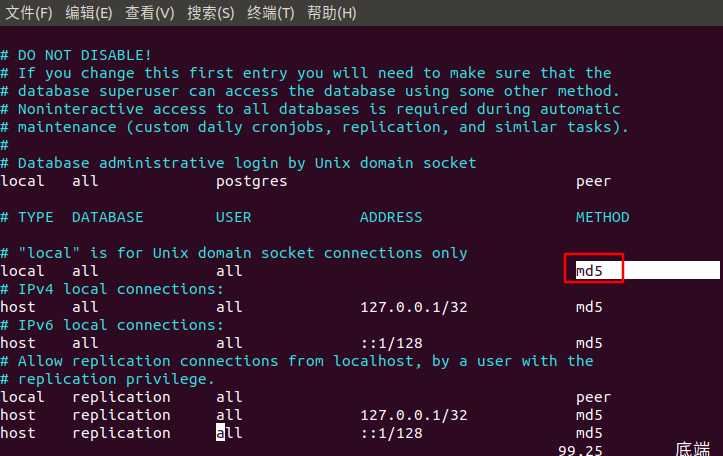
Task: Open the 编辑(E) menu
Action: (x=89, y=13)
